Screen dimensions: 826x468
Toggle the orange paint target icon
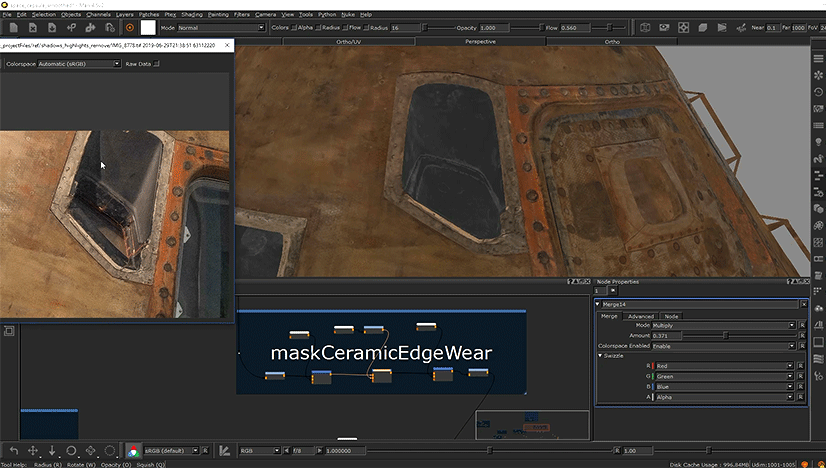130,27
